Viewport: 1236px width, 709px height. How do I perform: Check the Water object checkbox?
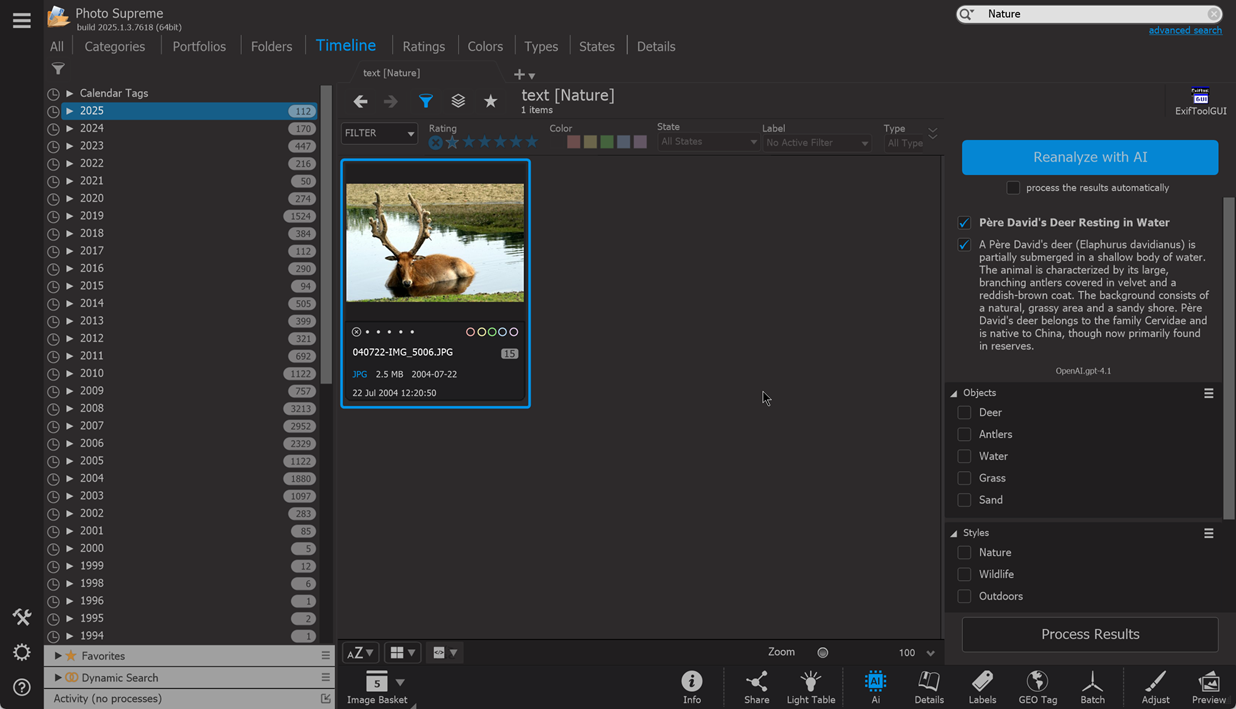point(964,456)
